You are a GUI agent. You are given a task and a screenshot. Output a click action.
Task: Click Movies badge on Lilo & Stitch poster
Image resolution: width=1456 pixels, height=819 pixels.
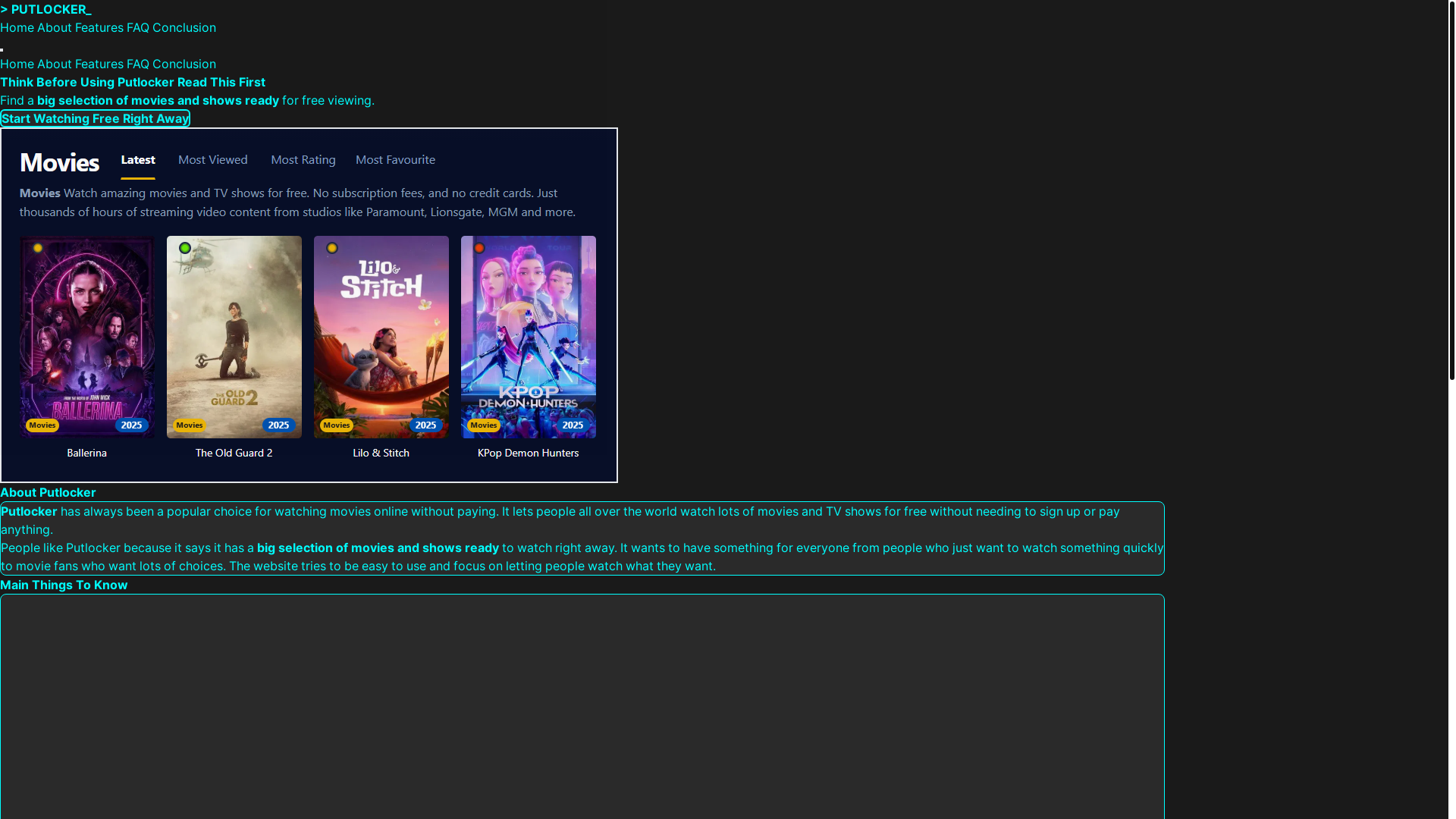click(x=337, y=425)
